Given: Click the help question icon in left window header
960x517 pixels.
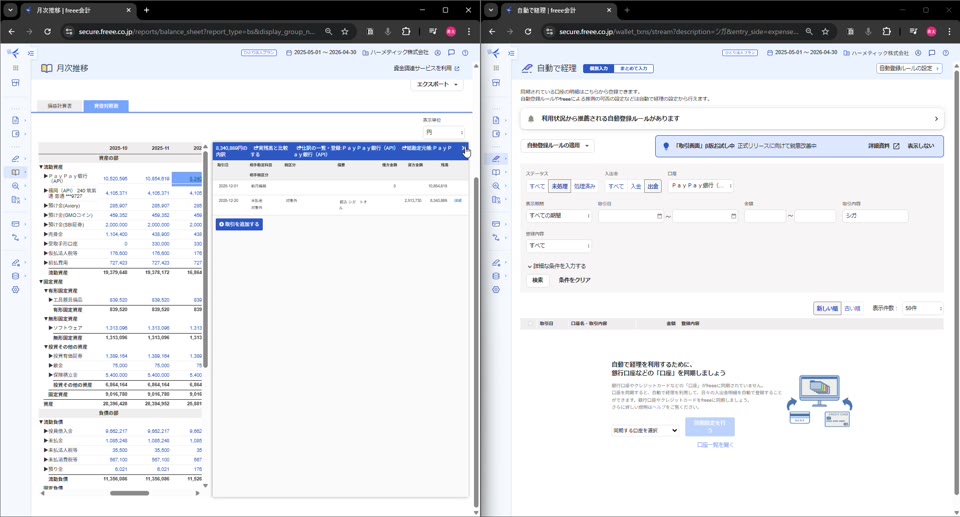Looking at the screenshot, I should coord(464,53).
